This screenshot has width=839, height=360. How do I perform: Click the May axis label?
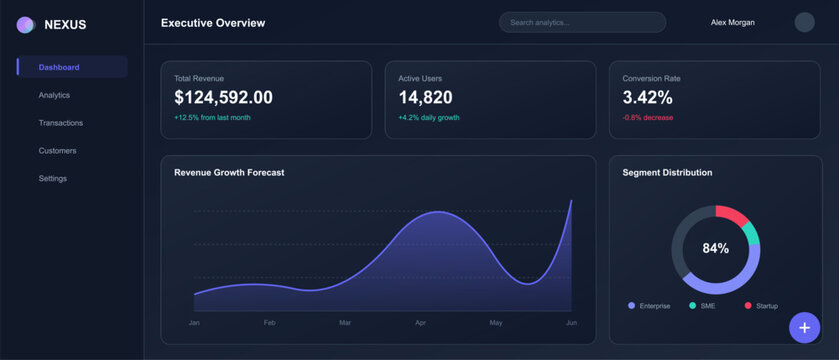click(x=496, y=323)
